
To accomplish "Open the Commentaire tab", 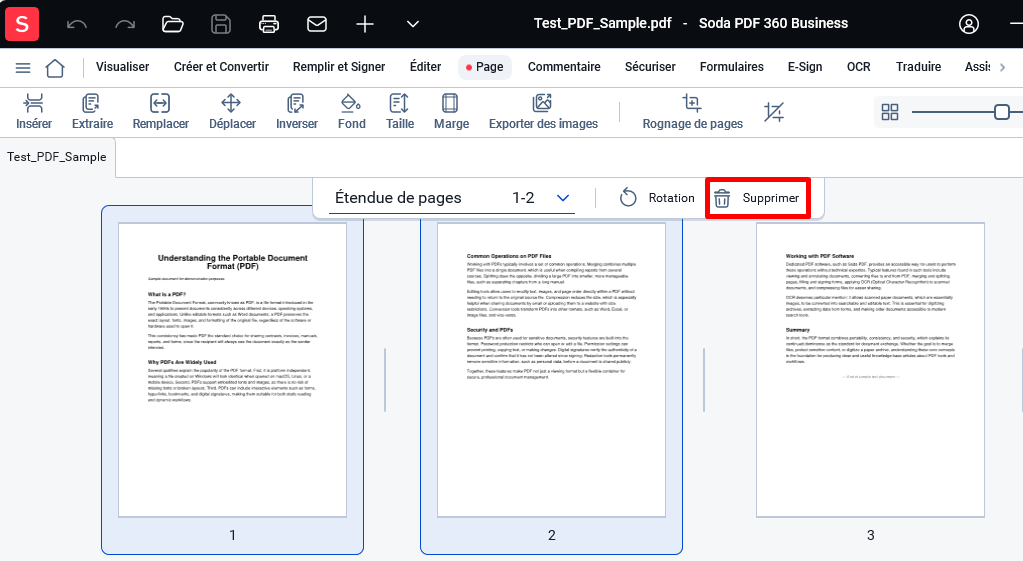I will coord(564,67).
